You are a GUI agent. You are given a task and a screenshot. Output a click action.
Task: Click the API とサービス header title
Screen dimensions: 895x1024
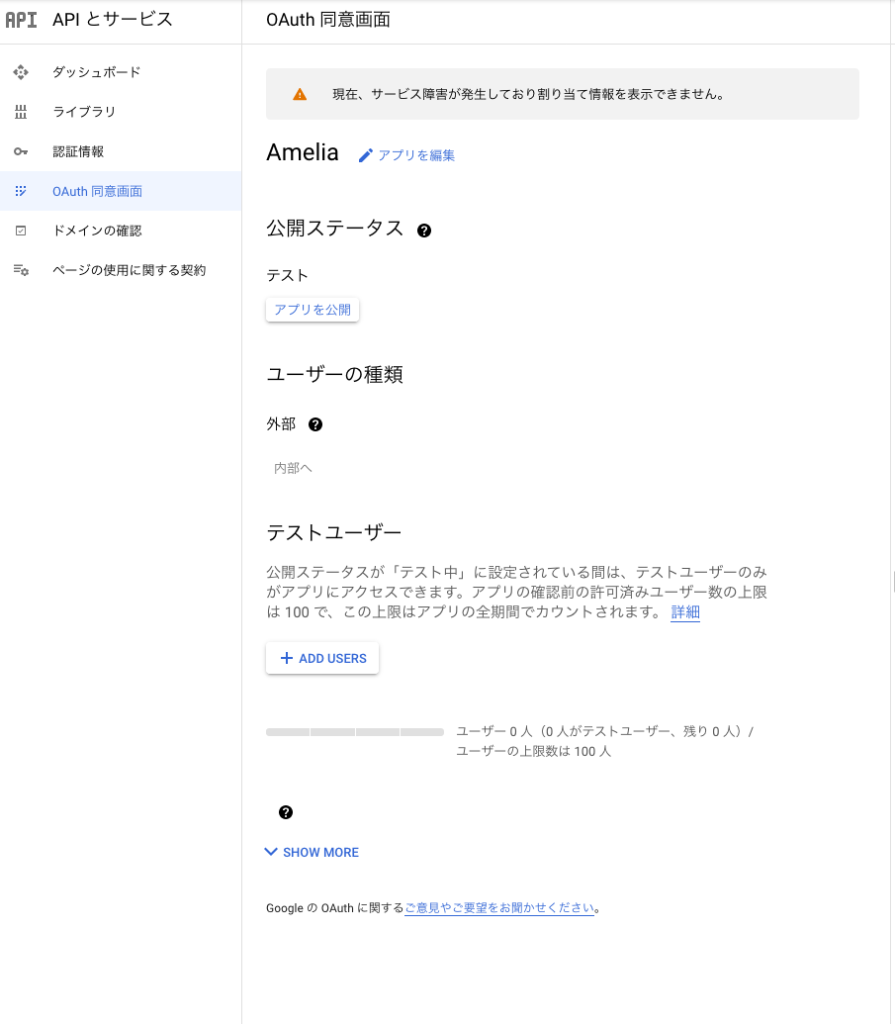coord(112,20)
